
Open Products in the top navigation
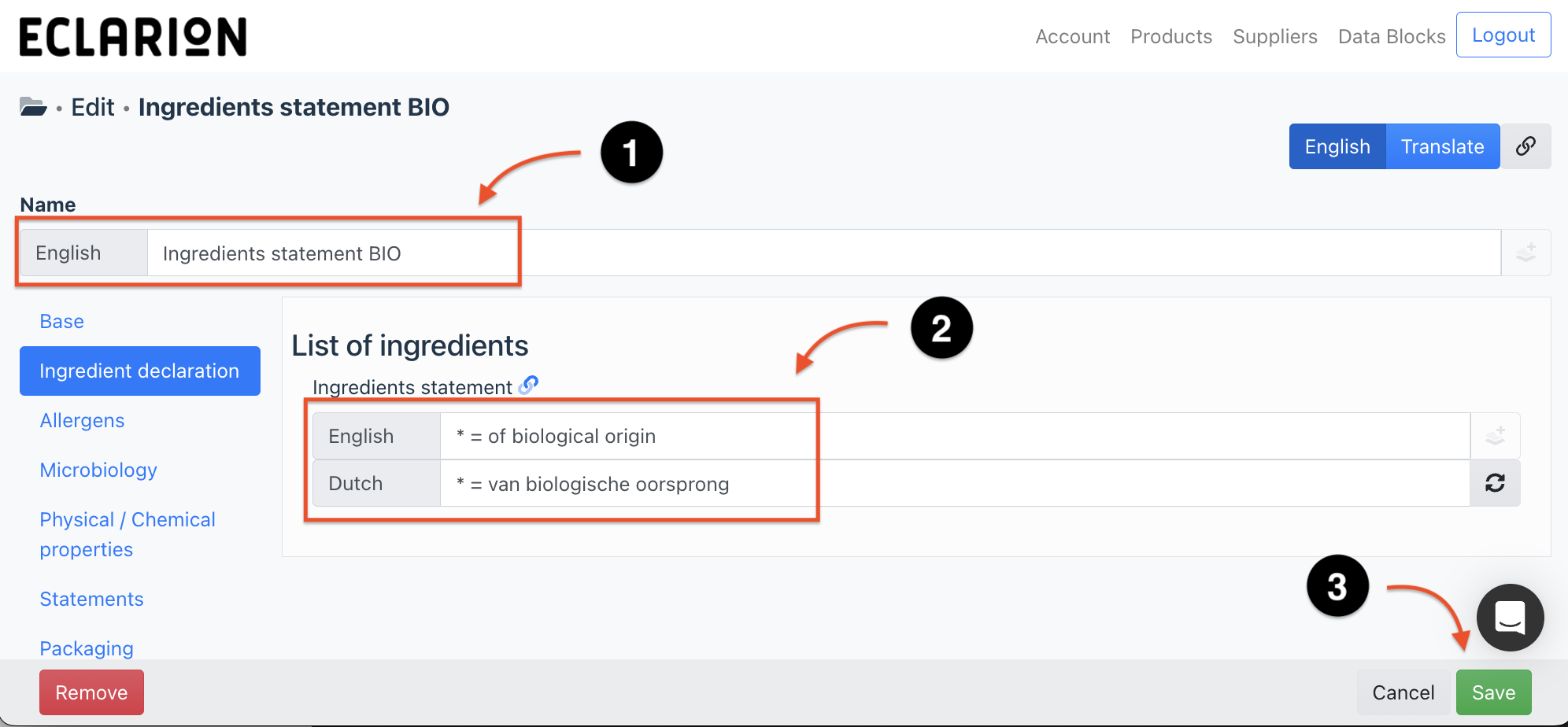(1170, 36)
